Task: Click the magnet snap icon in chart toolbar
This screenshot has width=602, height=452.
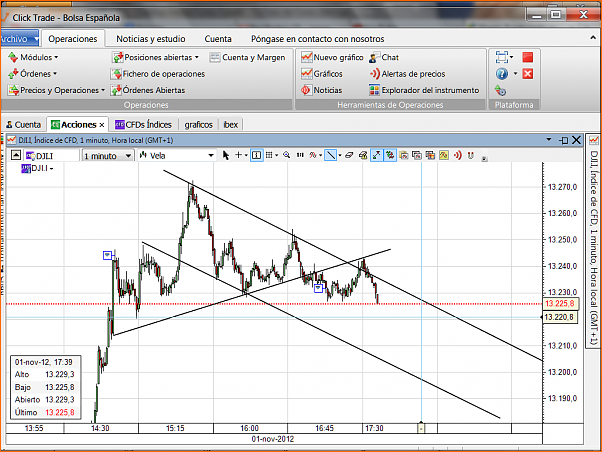Action: [471, 155]
